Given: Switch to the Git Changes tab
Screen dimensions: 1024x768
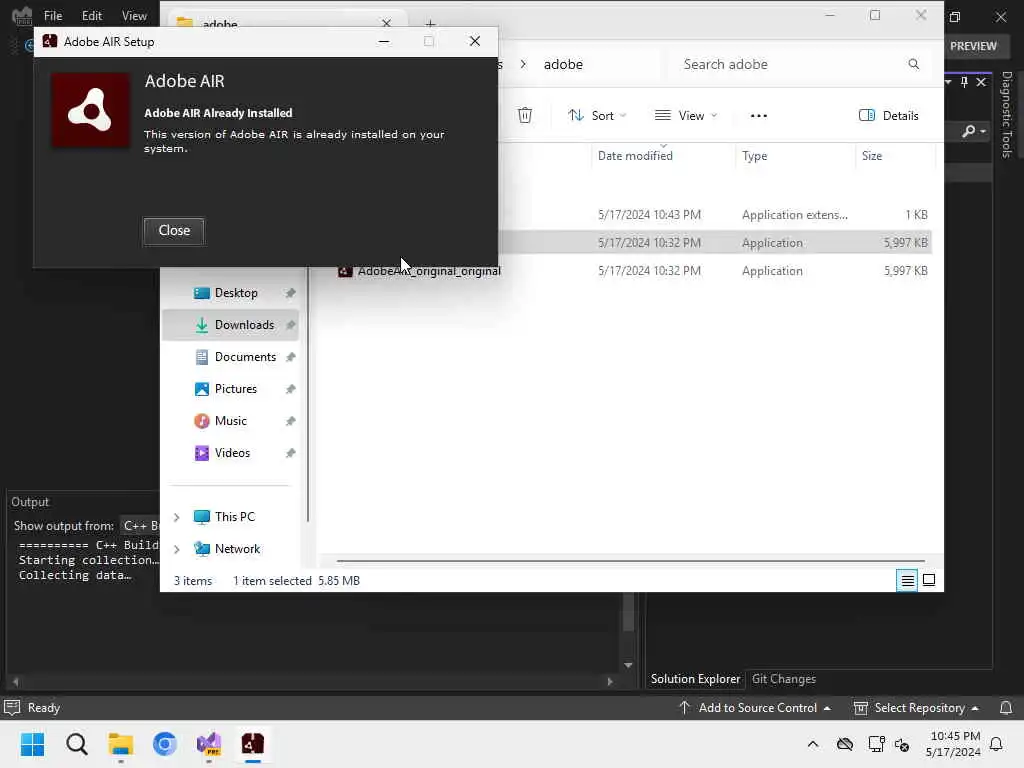Looking at the screenshot, I should (784, 679).
